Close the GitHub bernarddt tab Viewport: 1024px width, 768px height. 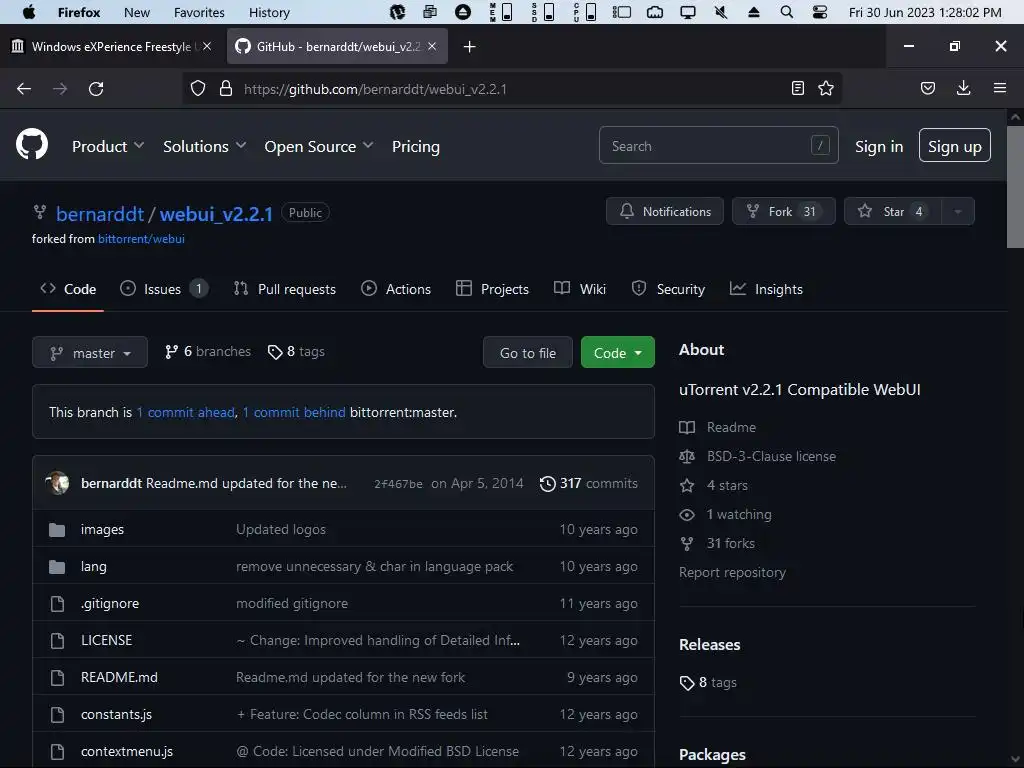click(432, 46)
